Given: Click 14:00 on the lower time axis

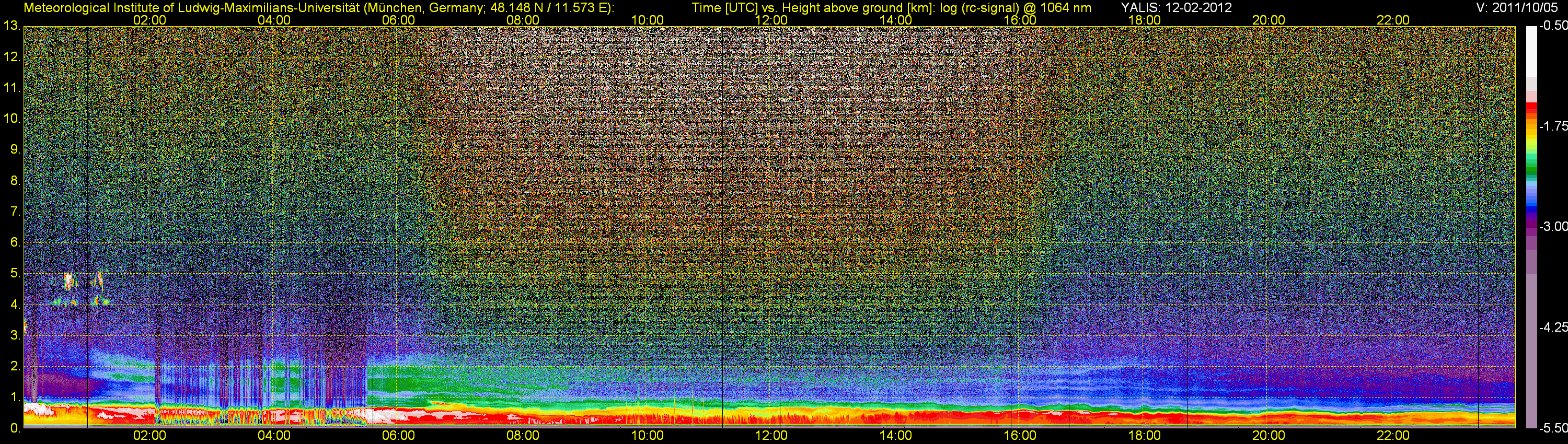Looking at the screenshot, I should click(895, 436).
